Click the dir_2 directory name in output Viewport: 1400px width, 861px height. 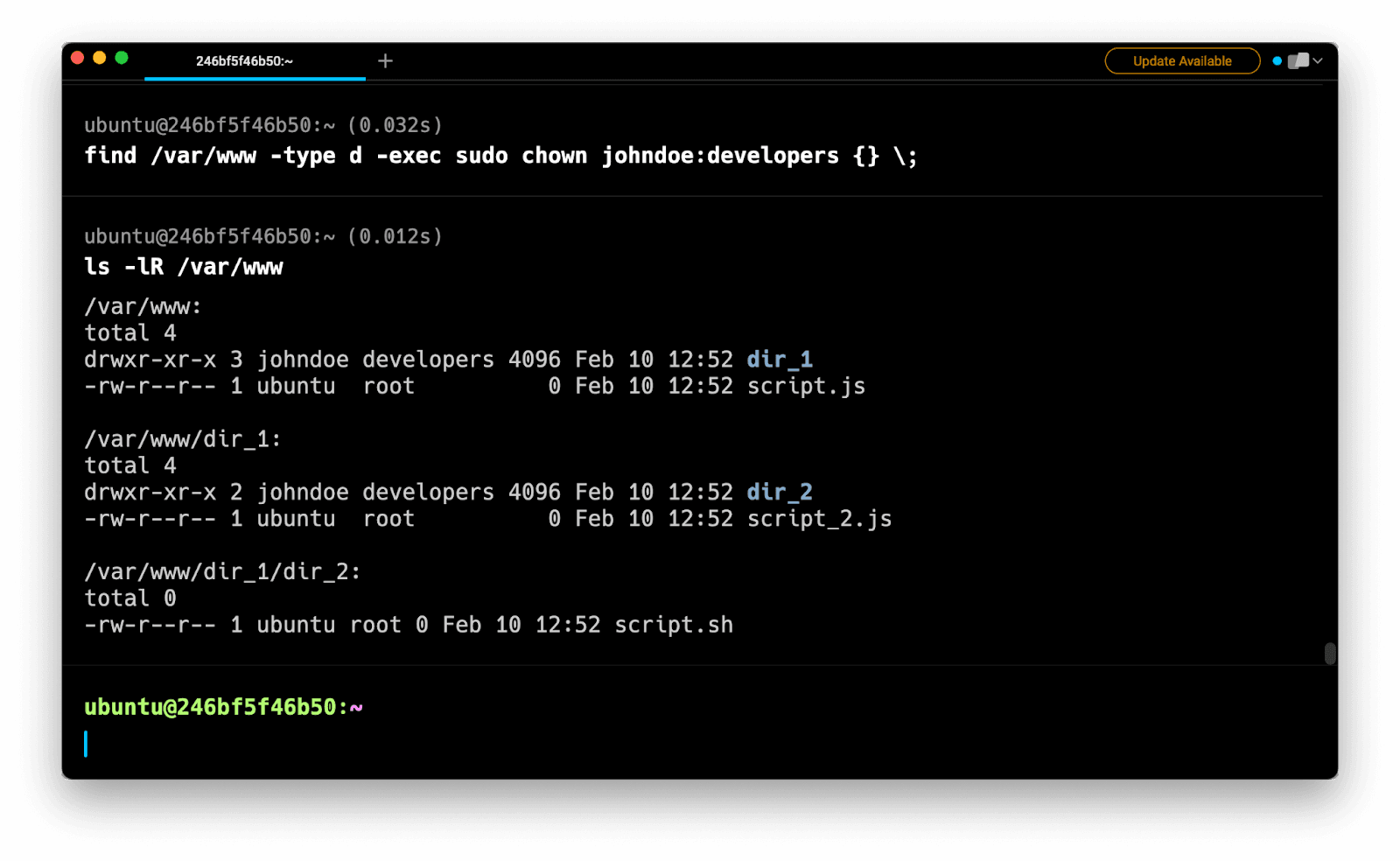click(779, 492)
